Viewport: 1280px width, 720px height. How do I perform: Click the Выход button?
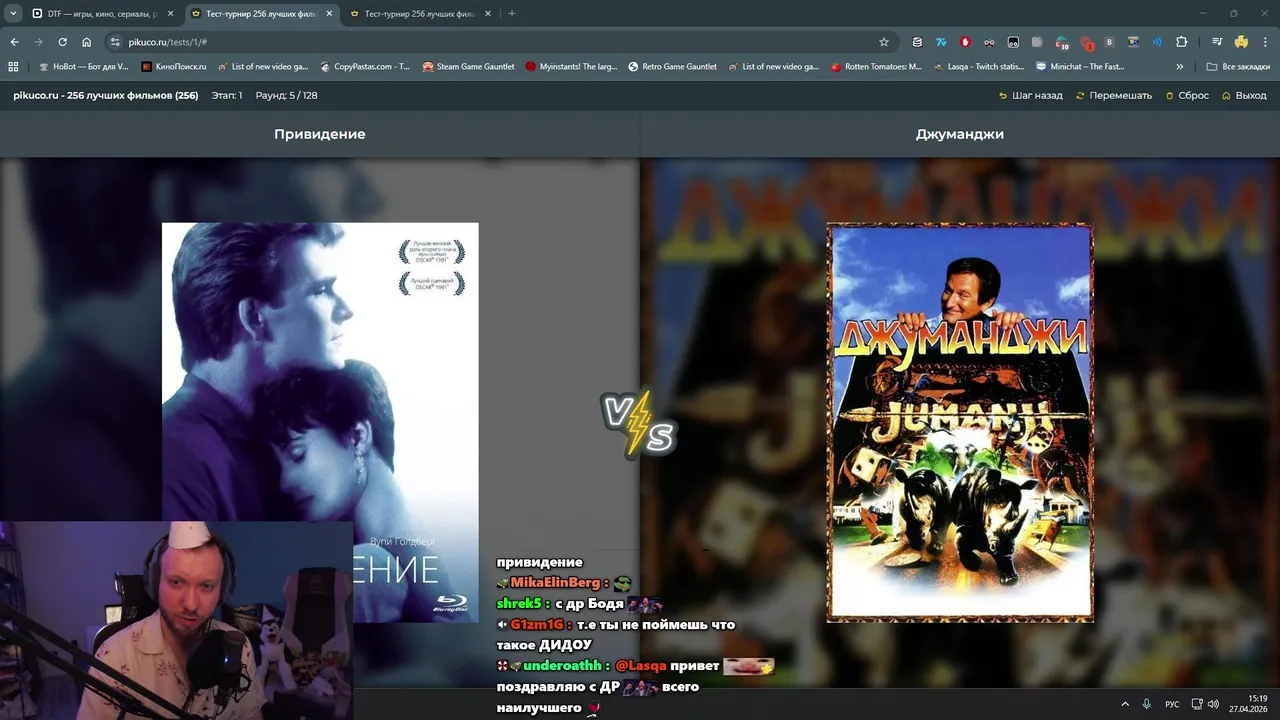1244,96
